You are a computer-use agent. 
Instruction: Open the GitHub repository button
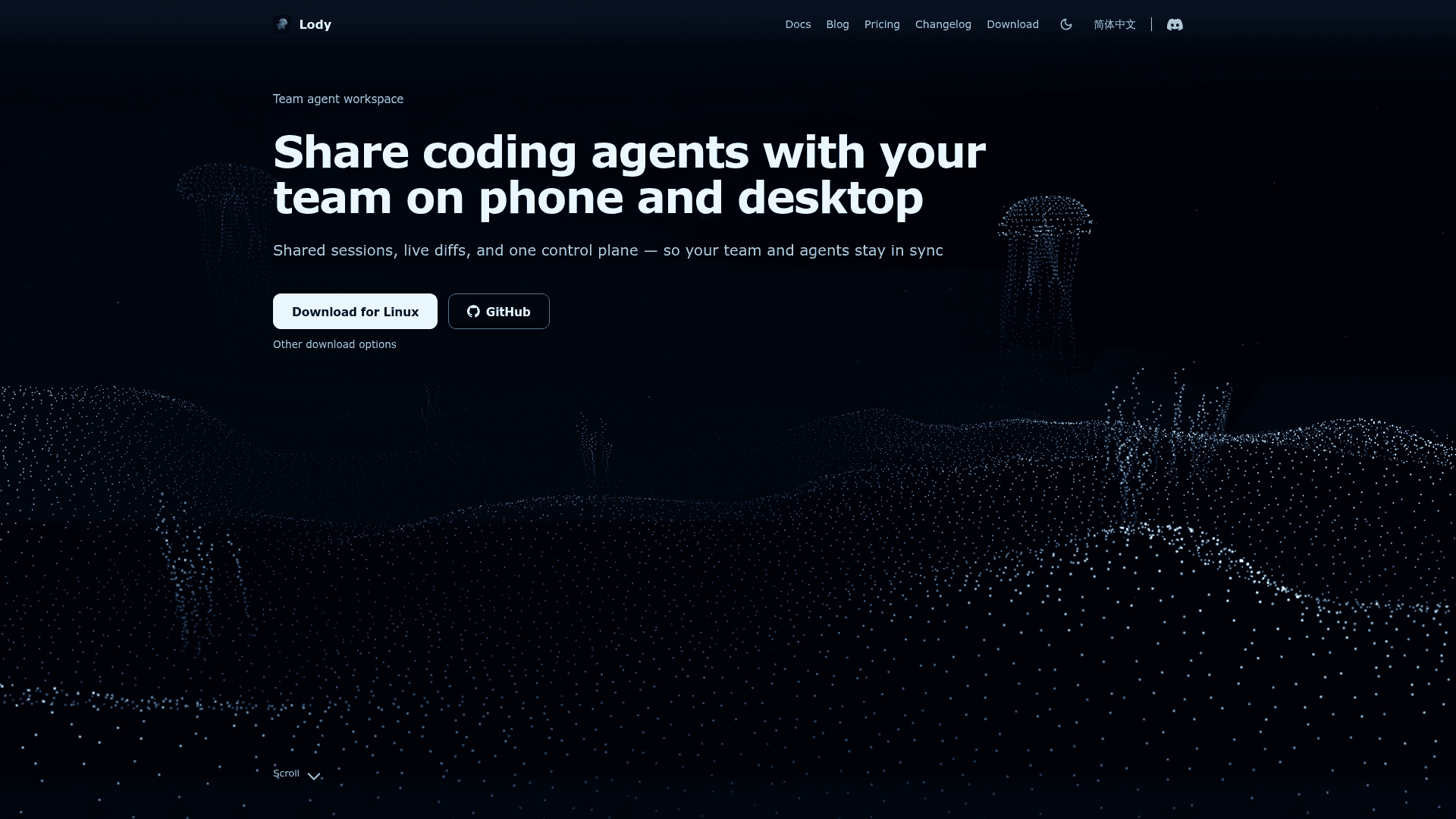[x=499, y=311]
